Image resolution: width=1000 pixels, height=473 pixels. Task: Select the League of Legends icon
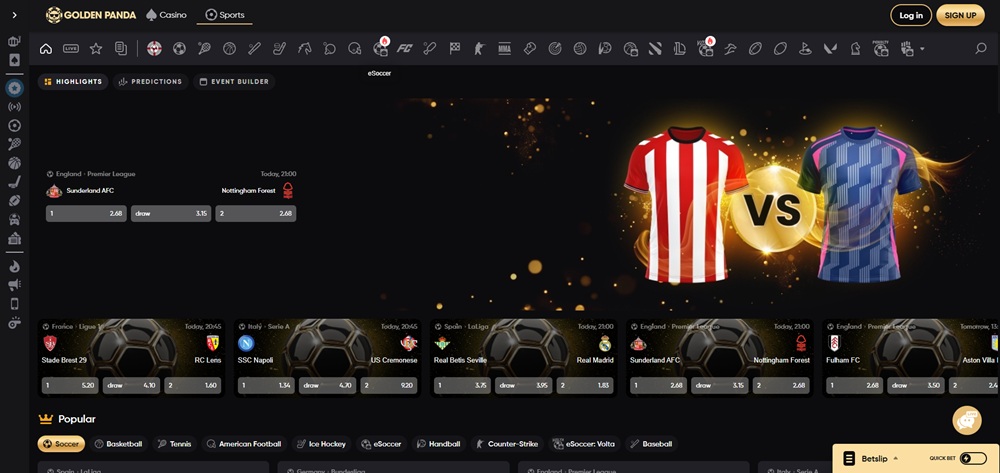click(680, 48)
